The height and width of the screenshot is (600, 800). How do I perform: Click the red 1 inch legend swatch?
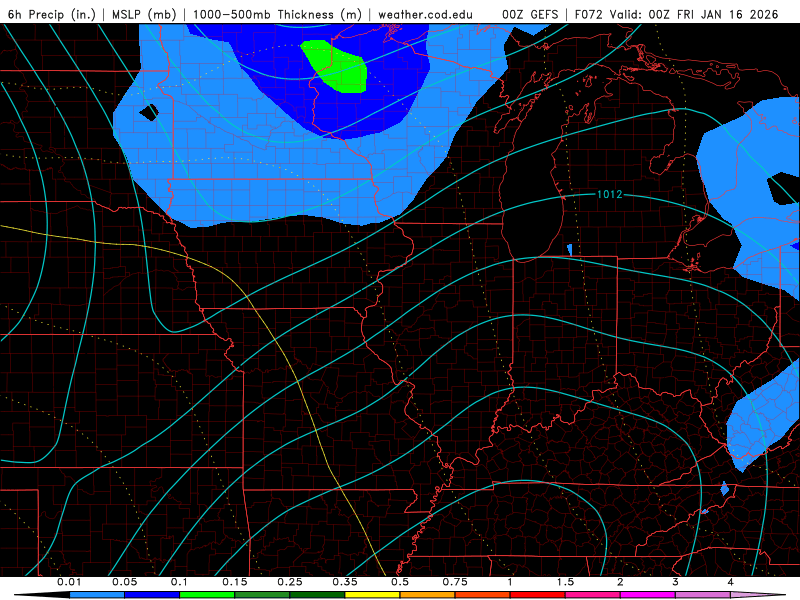click(x=538, y=595)
